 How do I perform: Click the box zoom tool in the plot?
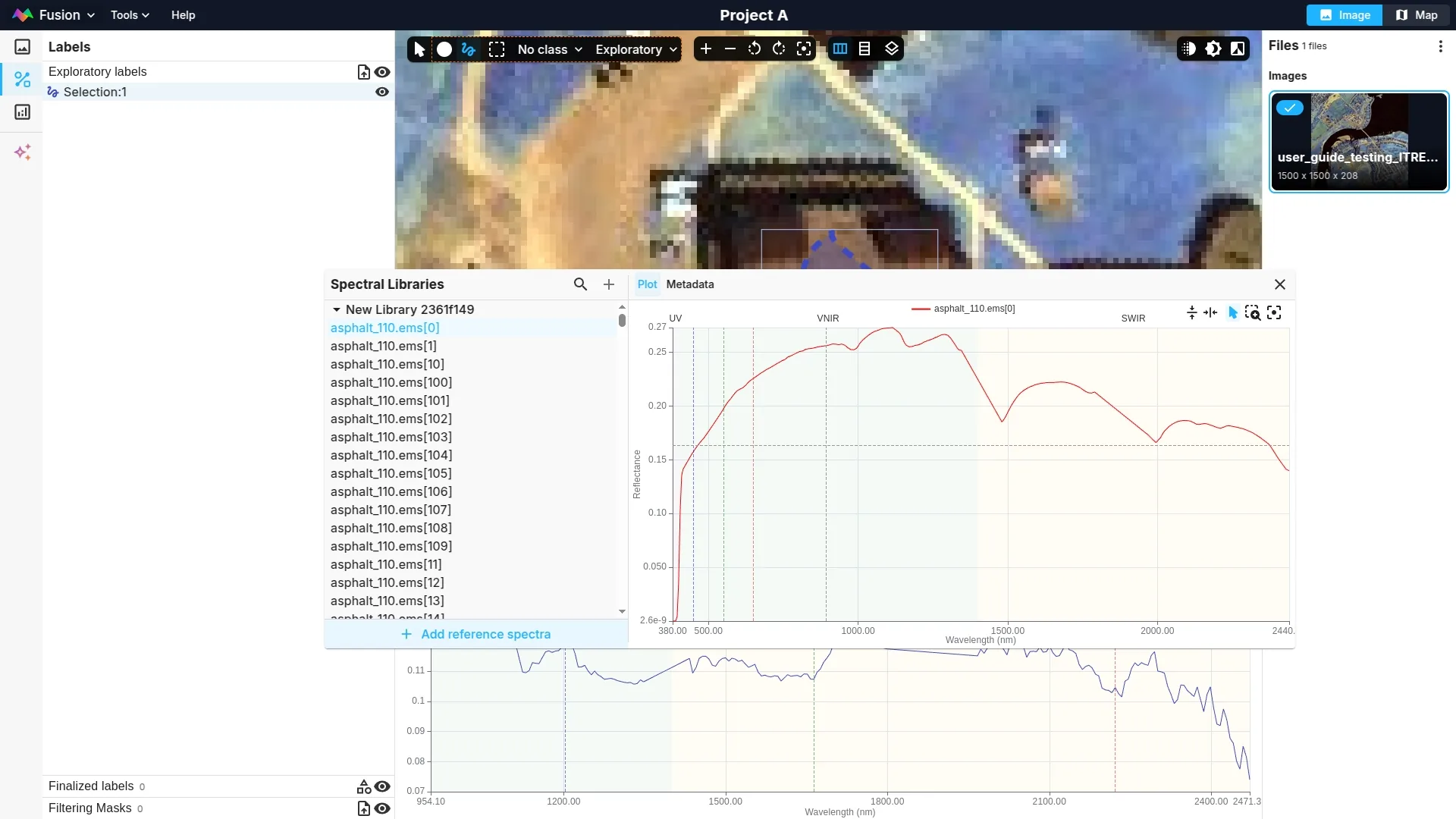[1252, 312]
